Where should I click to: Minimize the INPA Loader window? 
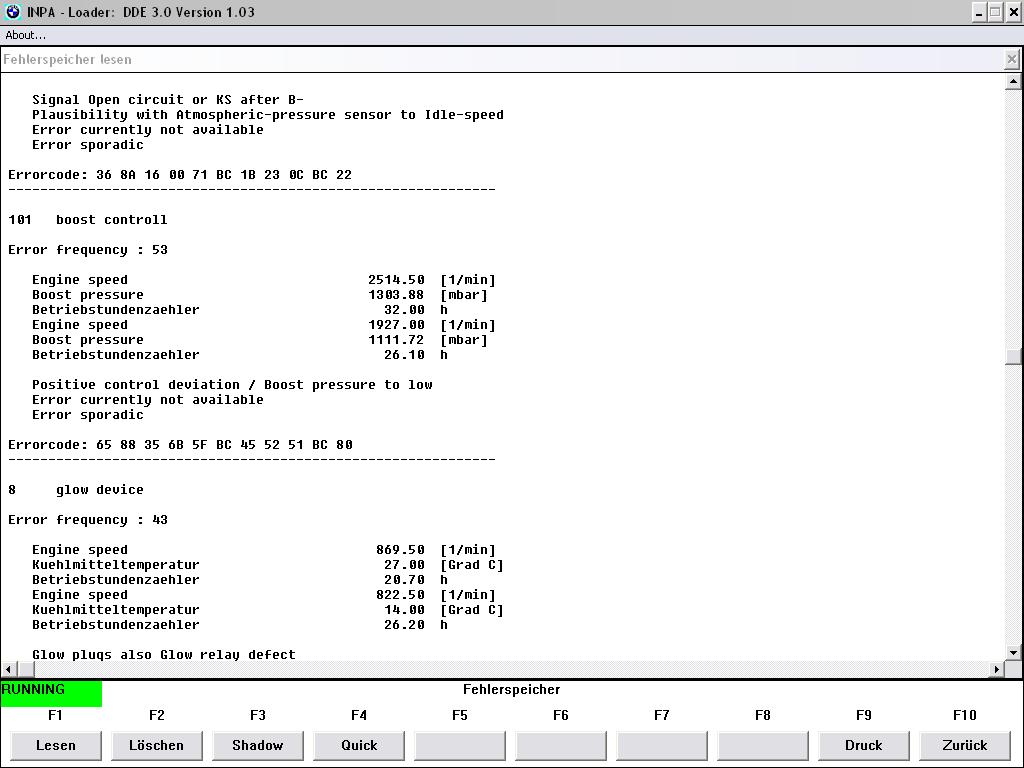(978, 12)
